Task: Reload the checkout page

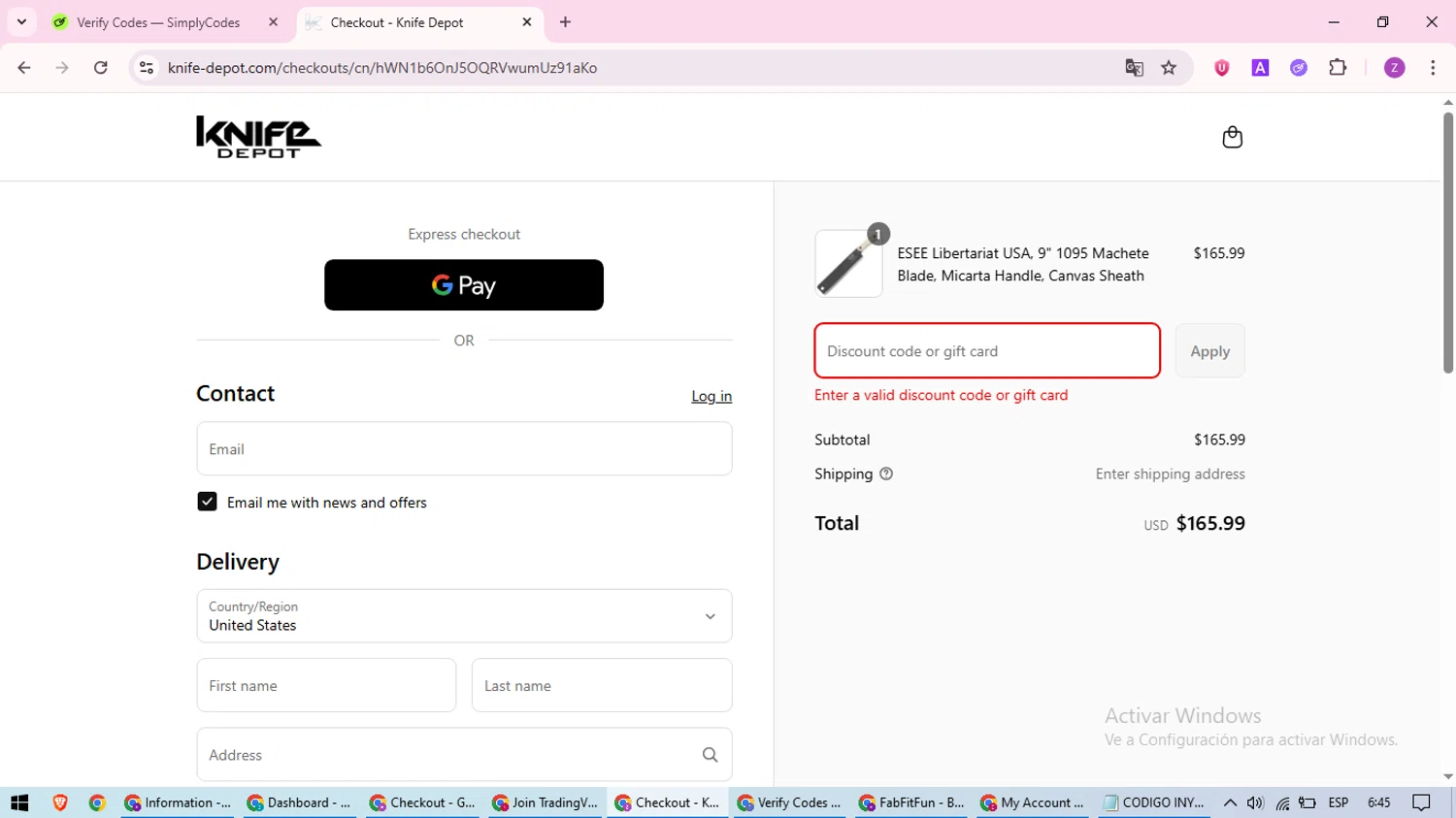Action: tap(100, 68)
